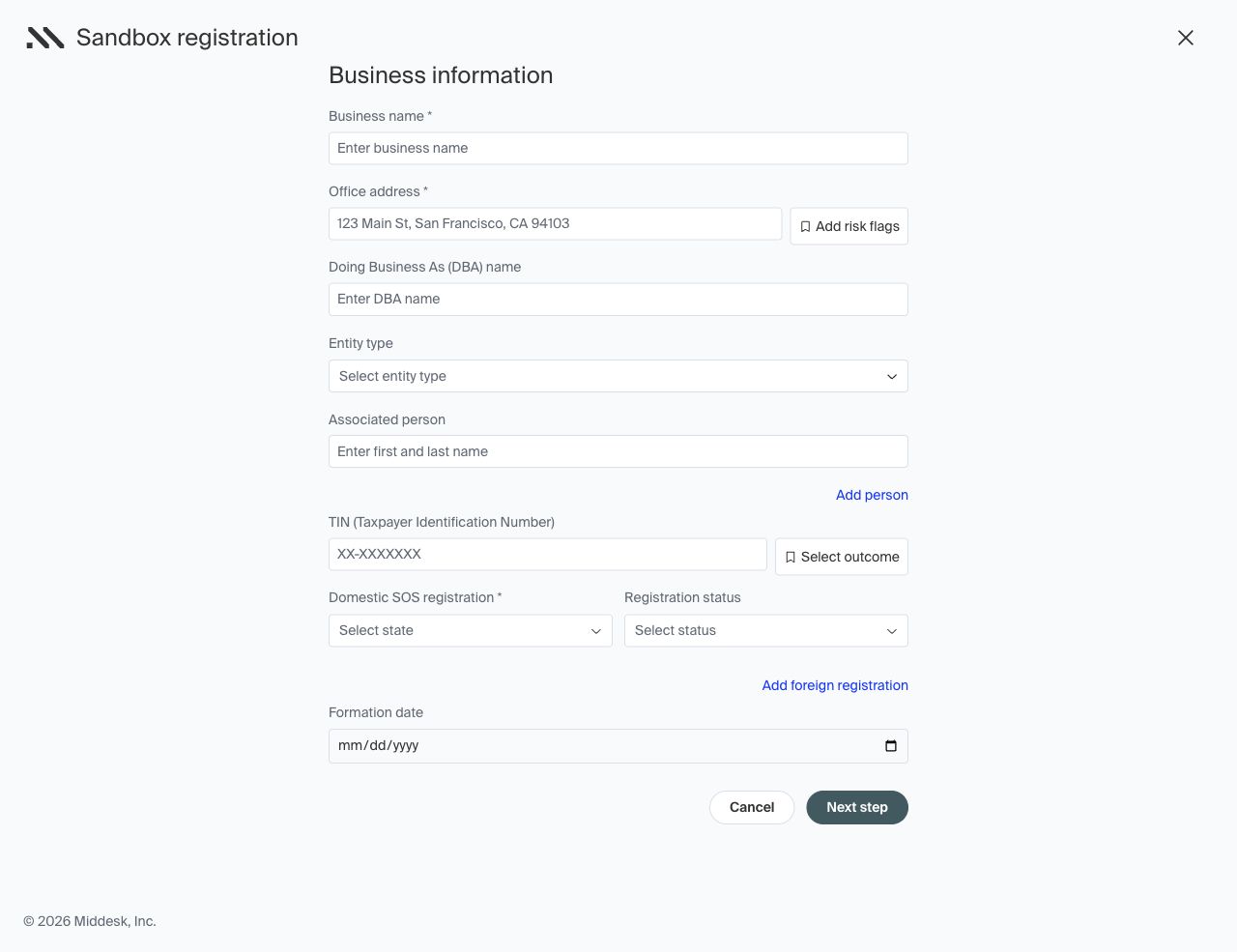
Task: Click the Add person link
Action: click(872, 495)
